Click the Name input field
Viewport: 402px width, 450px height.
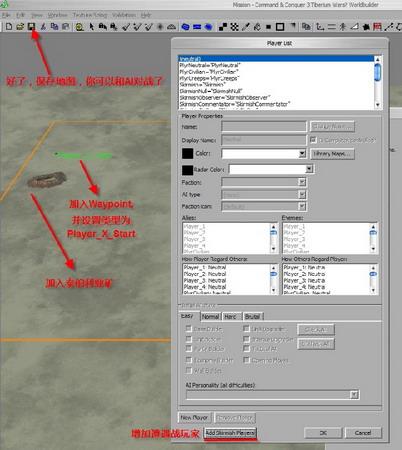coord(264,127)
